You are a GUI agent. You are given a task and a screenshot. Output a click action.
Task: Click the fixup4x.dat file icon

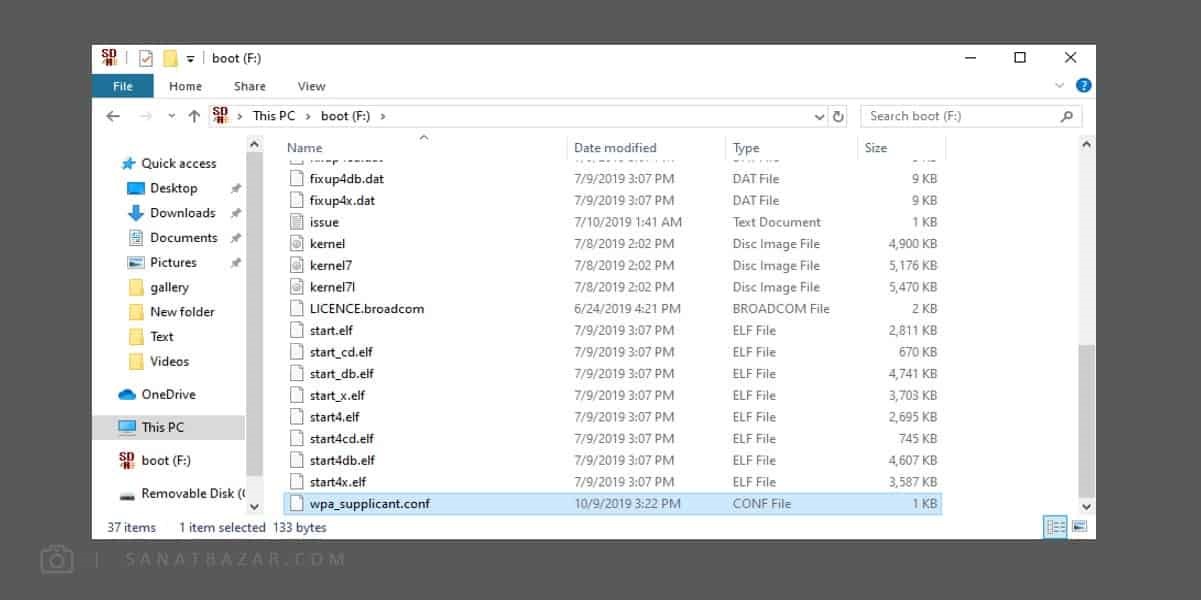pyautogui.click(x=296, y=200)
